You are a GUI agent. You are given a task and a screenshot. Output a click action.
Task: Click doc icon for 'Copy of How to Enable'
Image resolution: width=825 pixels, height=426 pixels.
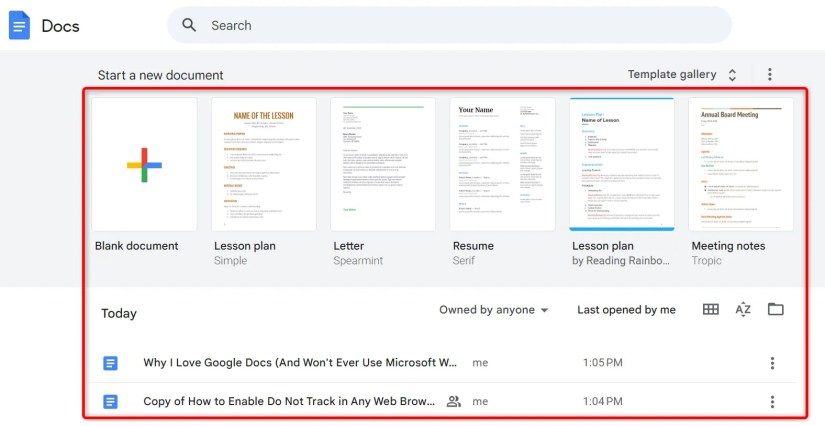click(x=110, y=402)
